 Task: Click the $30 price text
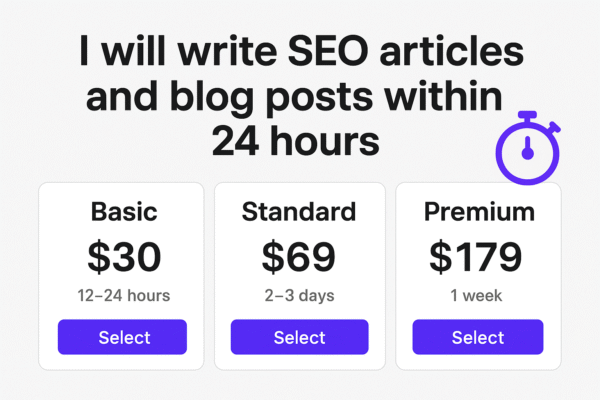[x=123, y=257]
